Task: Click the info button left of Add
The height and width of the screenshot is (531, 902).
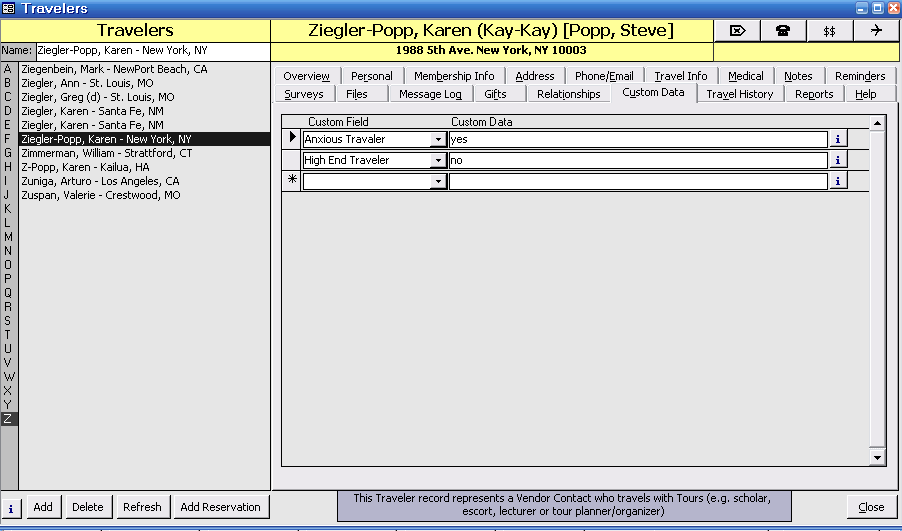Action: click(x=11, y=507)
